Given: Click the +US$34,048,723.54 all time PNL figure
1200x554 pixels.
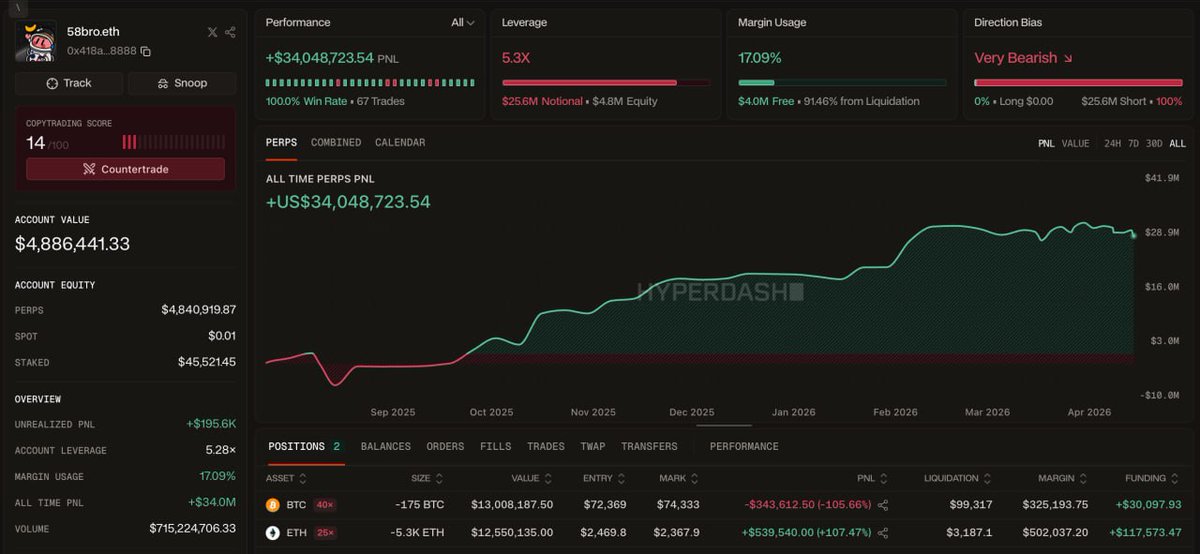Looking at the screenshot, I should coord(348,202).
